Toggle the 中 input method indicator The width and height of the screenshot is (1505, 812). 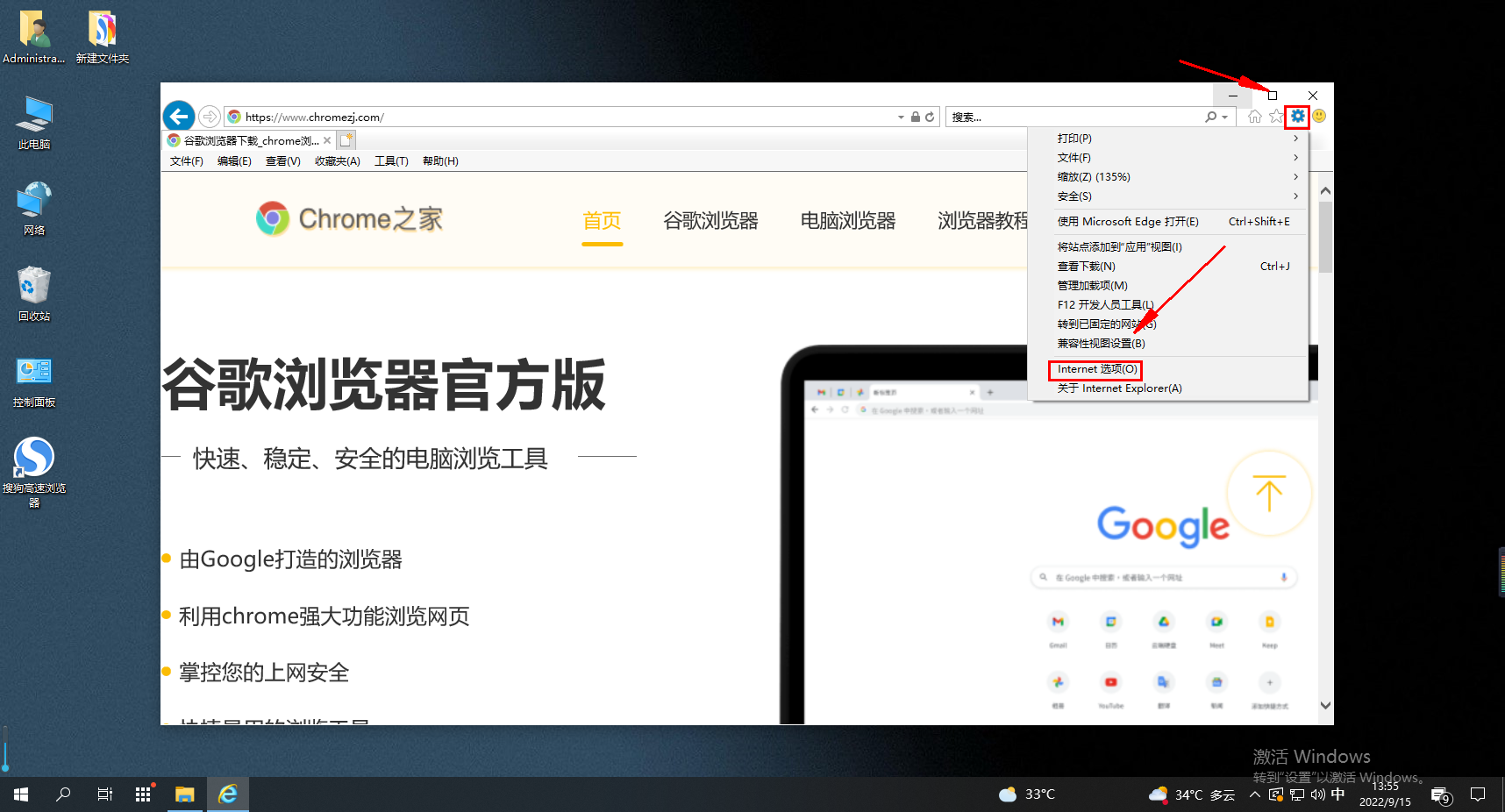point(1337,794)
